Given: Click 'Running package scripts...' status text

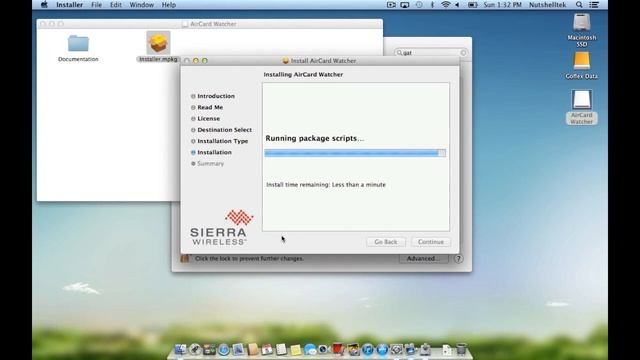Looking at the screenshot, I should click(x=314, y=138).
